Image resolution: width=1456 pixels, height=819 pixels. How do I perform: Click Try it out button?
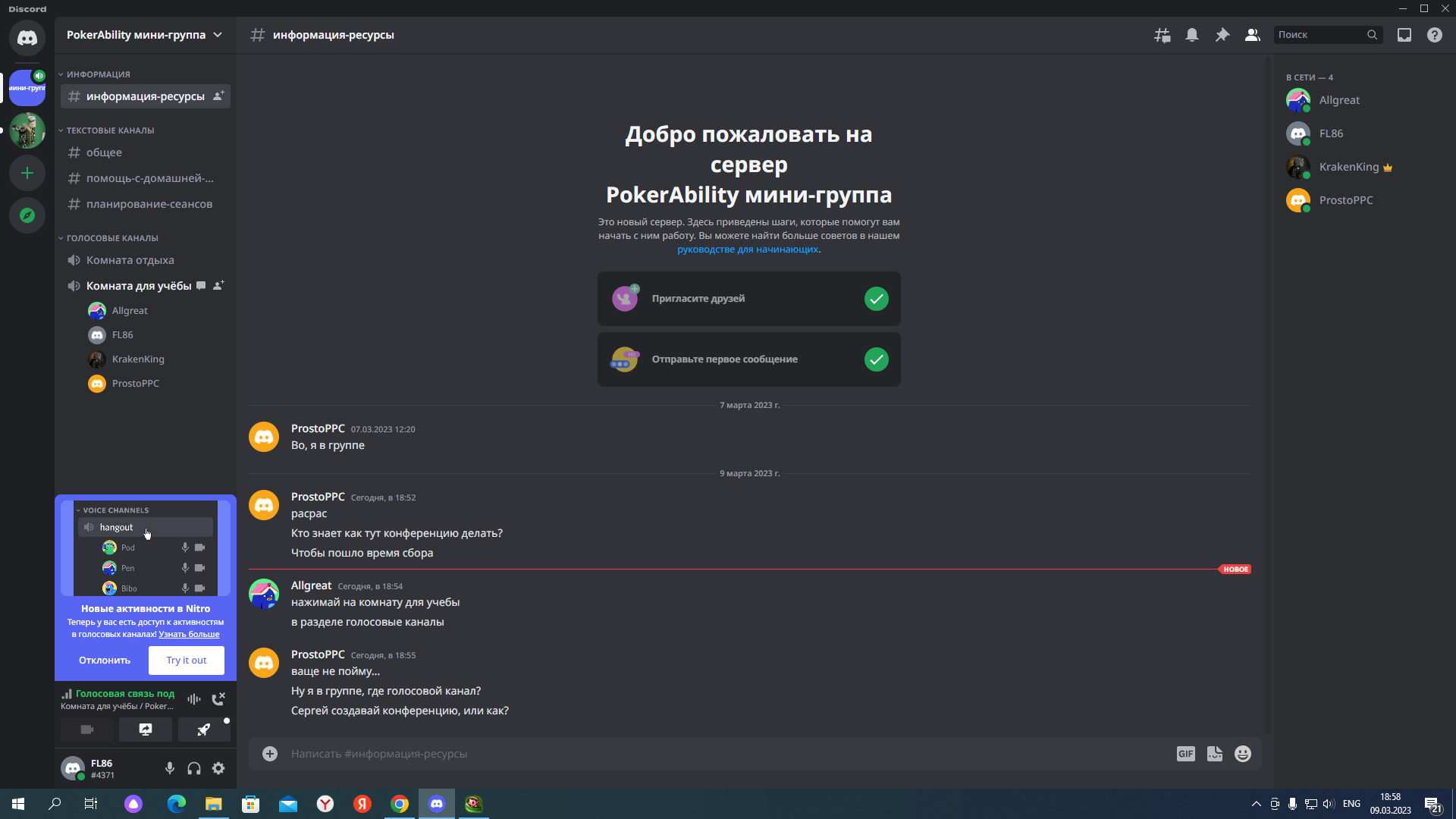(187, 661)
